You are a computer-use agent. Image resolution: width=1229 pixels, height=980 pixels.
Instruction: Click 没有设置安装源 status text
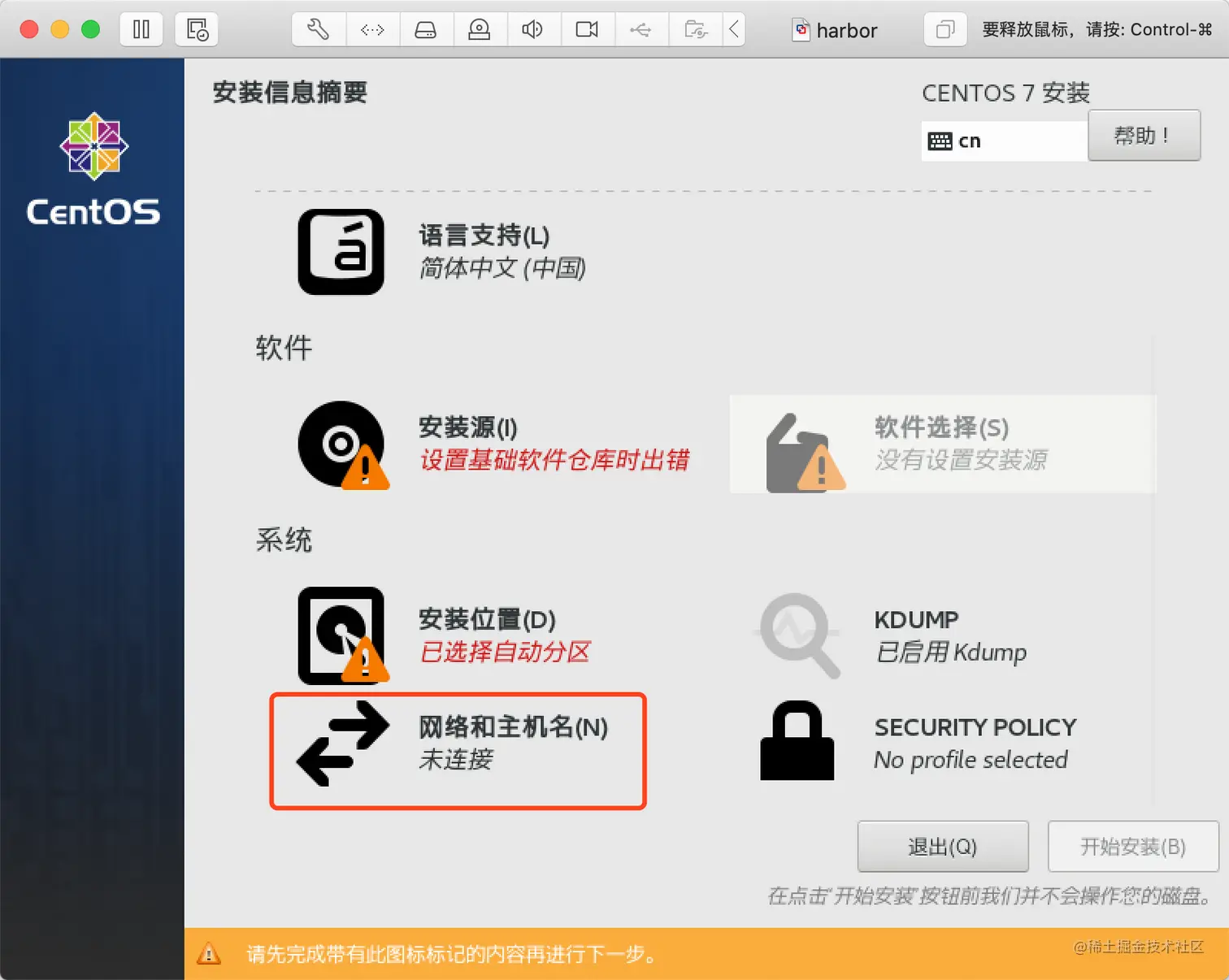(962, 460)
